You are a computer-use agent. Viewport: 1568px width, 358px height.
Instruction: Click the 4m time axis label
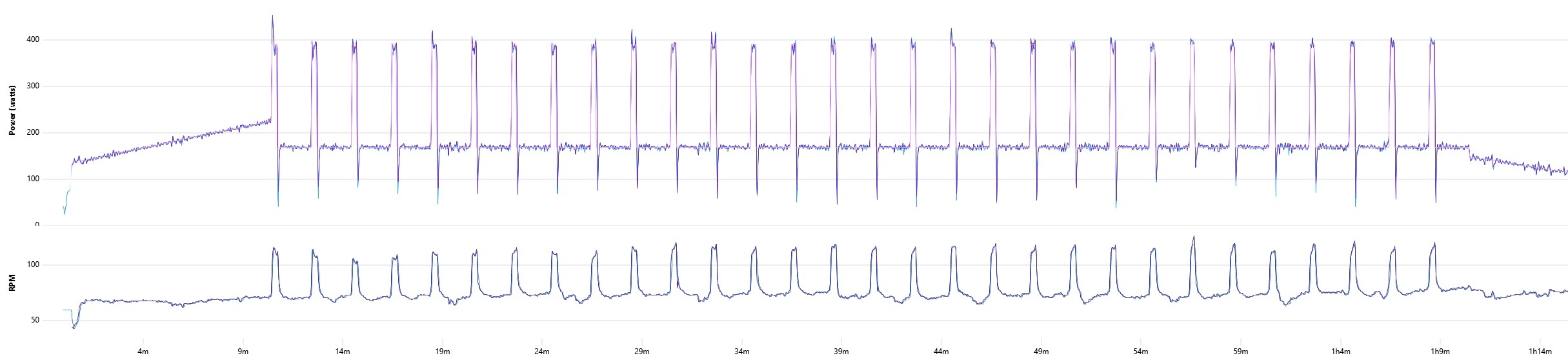[143, 352]
